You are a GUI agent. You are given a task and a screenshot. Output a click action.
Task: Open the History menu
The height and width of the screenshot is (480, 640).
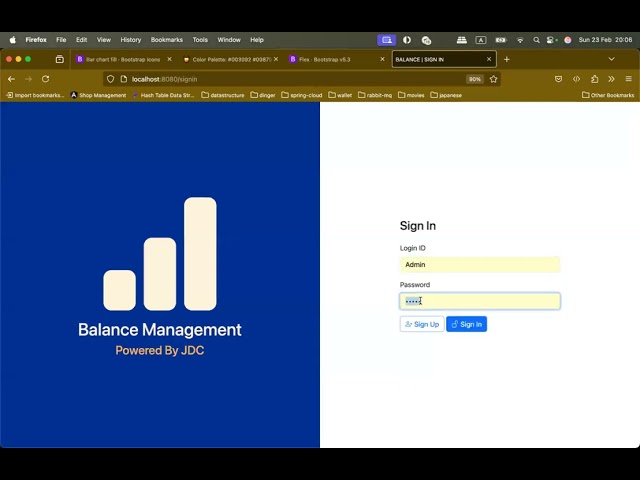pos(131,40)
